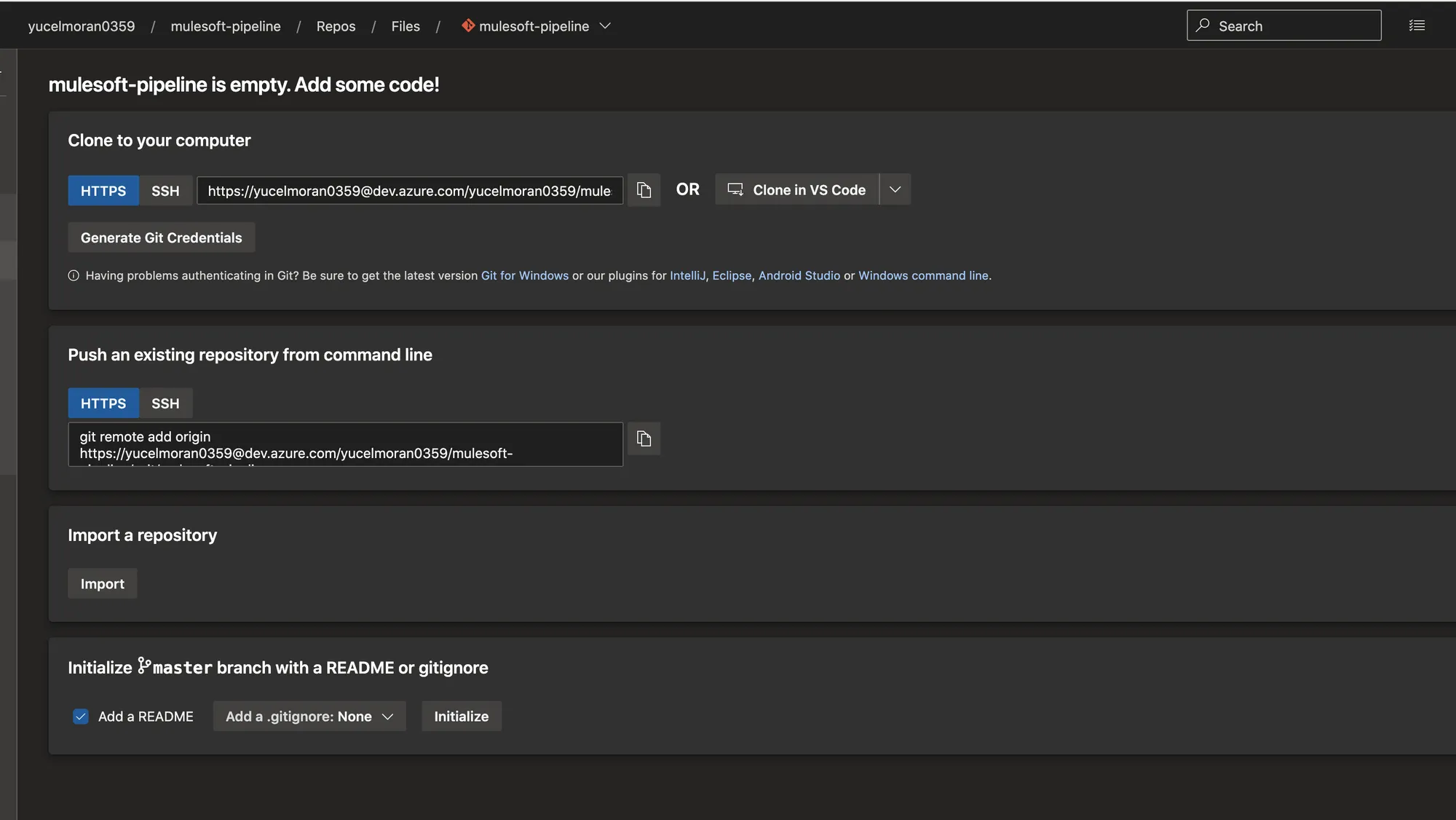Select SSH tab in Clone section
The width and height of the screenshot is (1456, 820).
(165, 191)
